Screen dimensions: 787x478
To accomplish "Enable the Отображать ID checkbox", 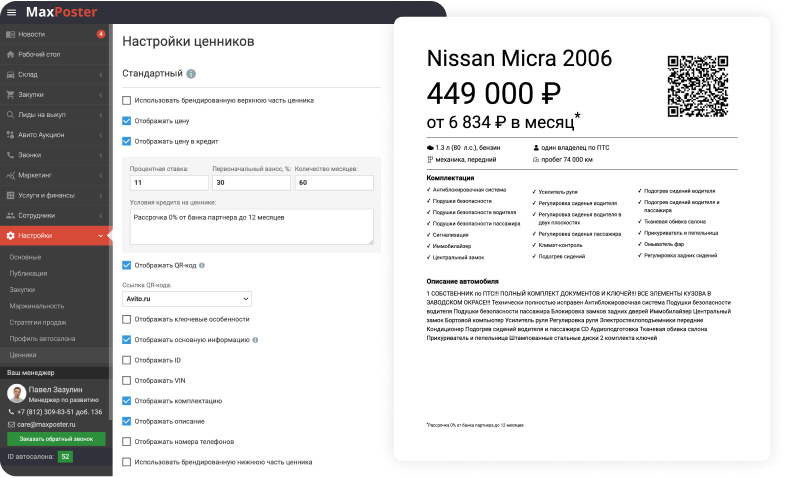I will tap(126, 360).
